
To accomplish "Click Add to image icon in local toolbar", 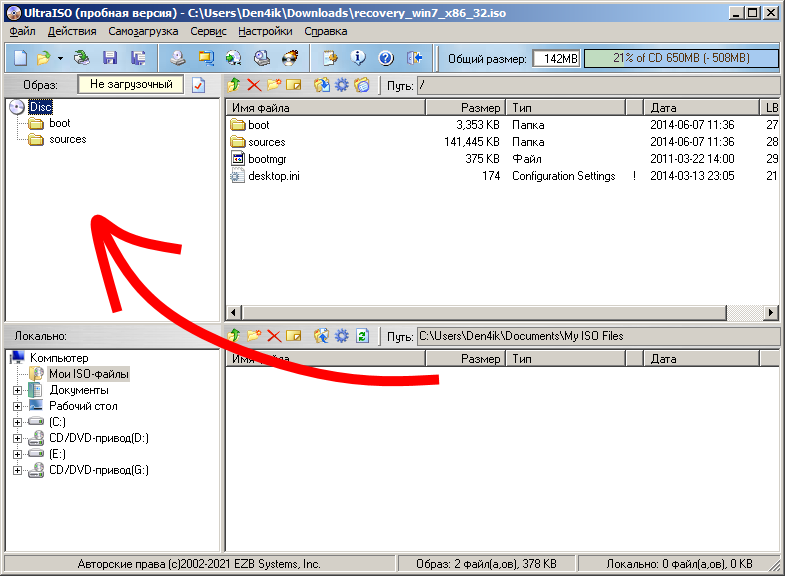I will click(321, 336).
